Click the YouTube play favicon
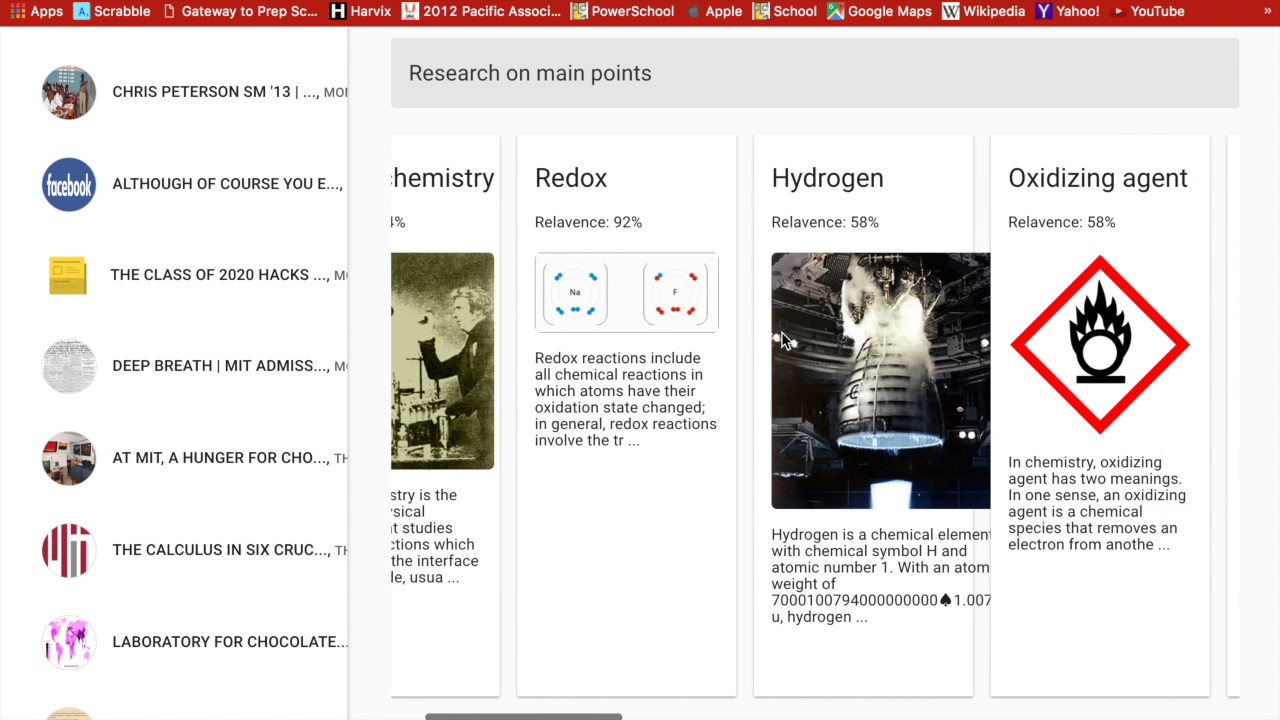The height and width of the screenshot is (720, 1280). [x=1118, y=11]
